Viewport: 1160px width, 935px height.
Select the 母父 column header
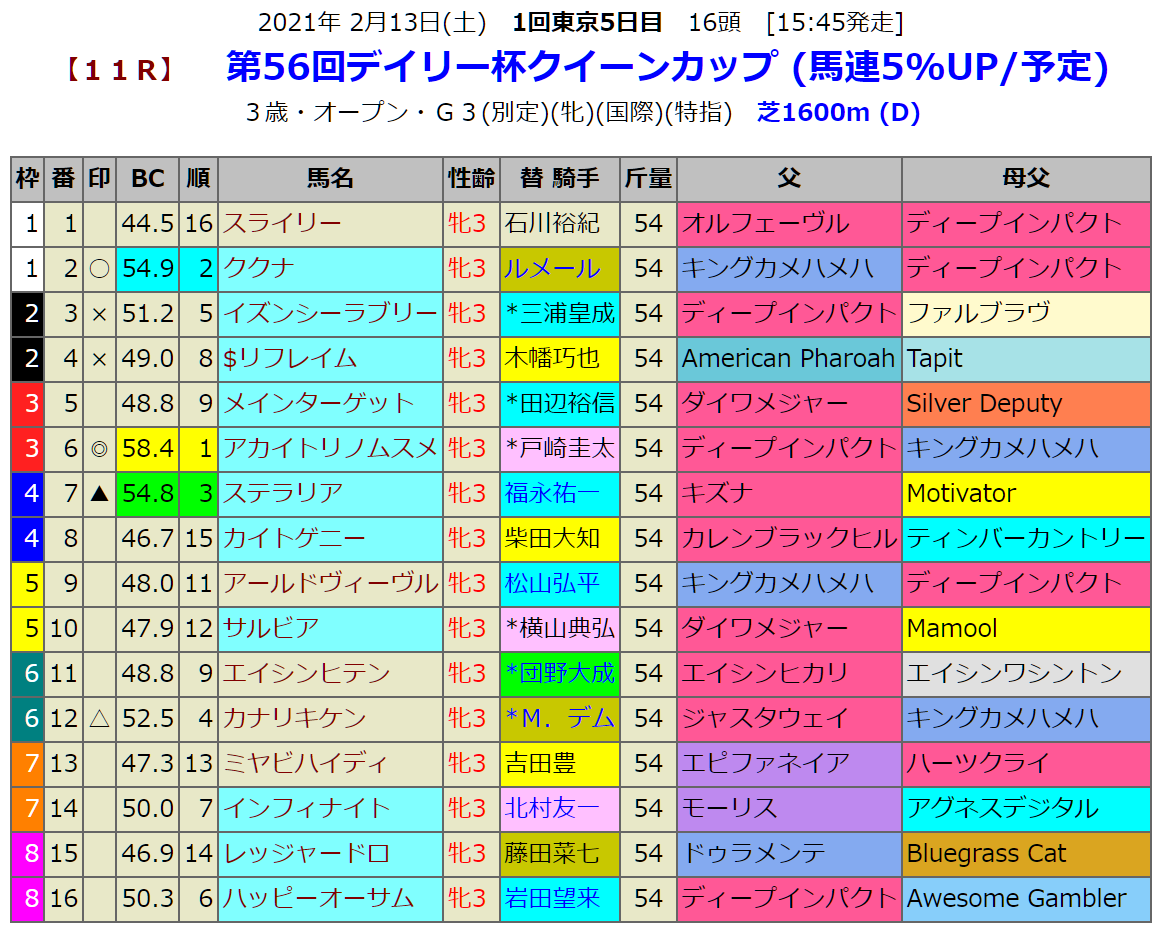pyautogui.click(x=1025, y=179)
